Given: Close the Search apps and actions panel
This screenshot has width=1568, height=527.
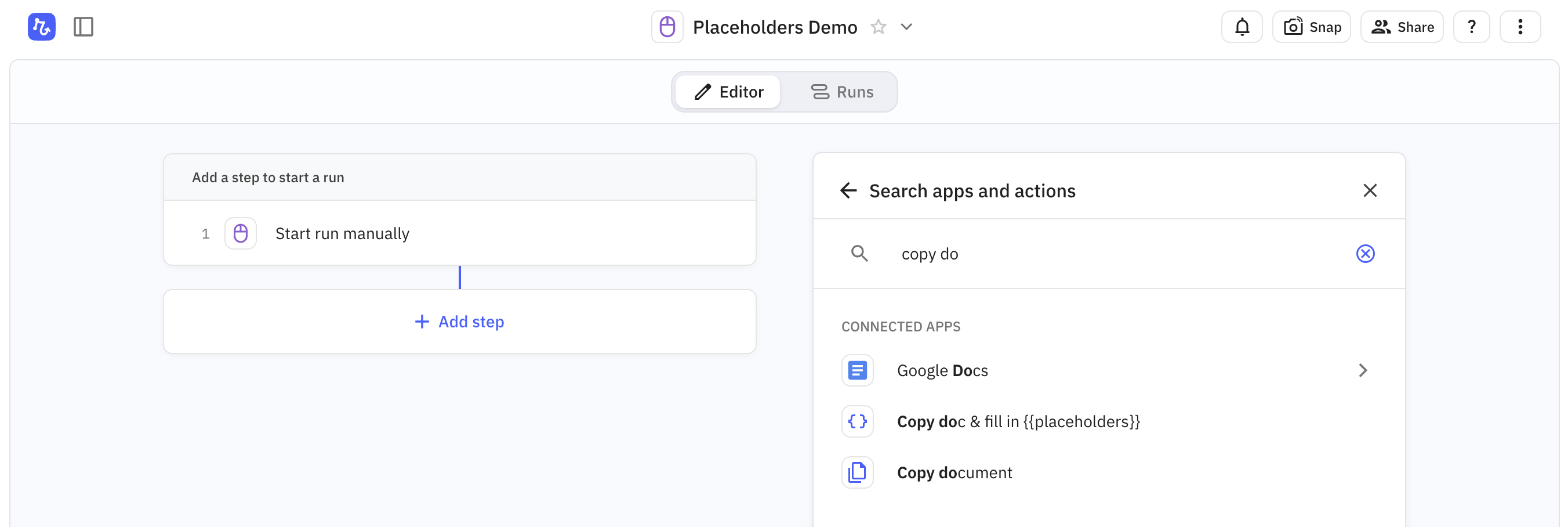Looking at the screenshot, I should click(1370, 191).
